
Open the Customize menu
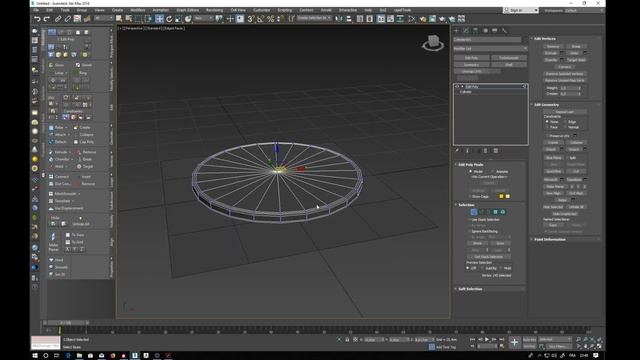tap(261, 10)
